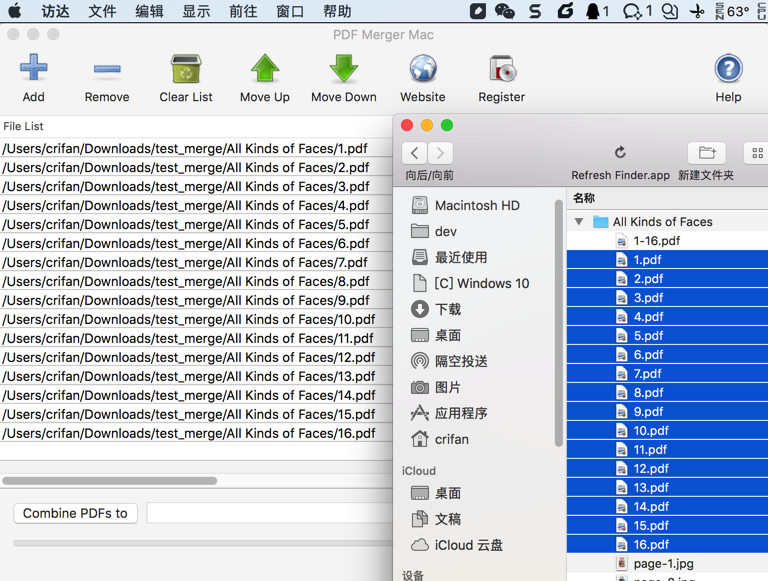Viewport: 768px width, 581px height.
Task: Open crifan home in Finder sidebar
Action: (x=439, y=439)
